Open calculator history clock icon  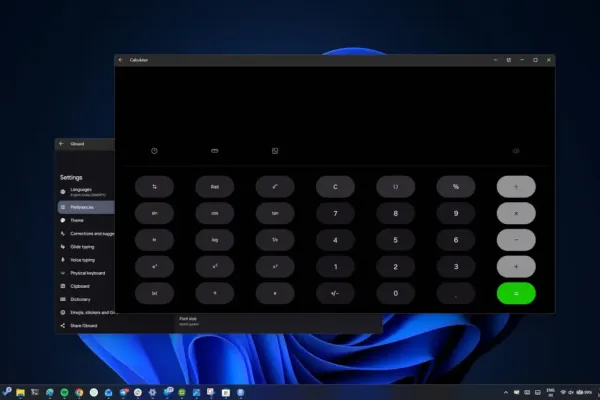coord(154,151)
